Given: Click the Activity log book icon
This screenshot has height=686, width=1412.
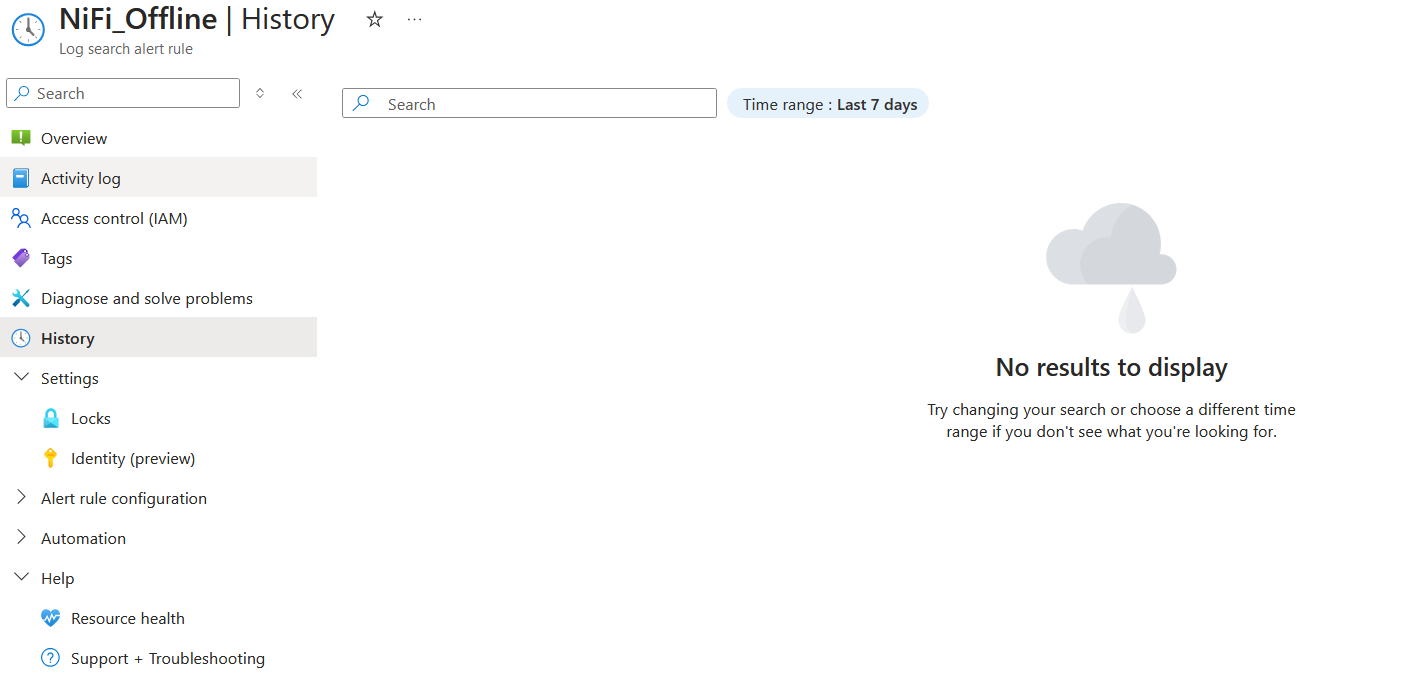Looking at the screenshot, I should point(21,178).
